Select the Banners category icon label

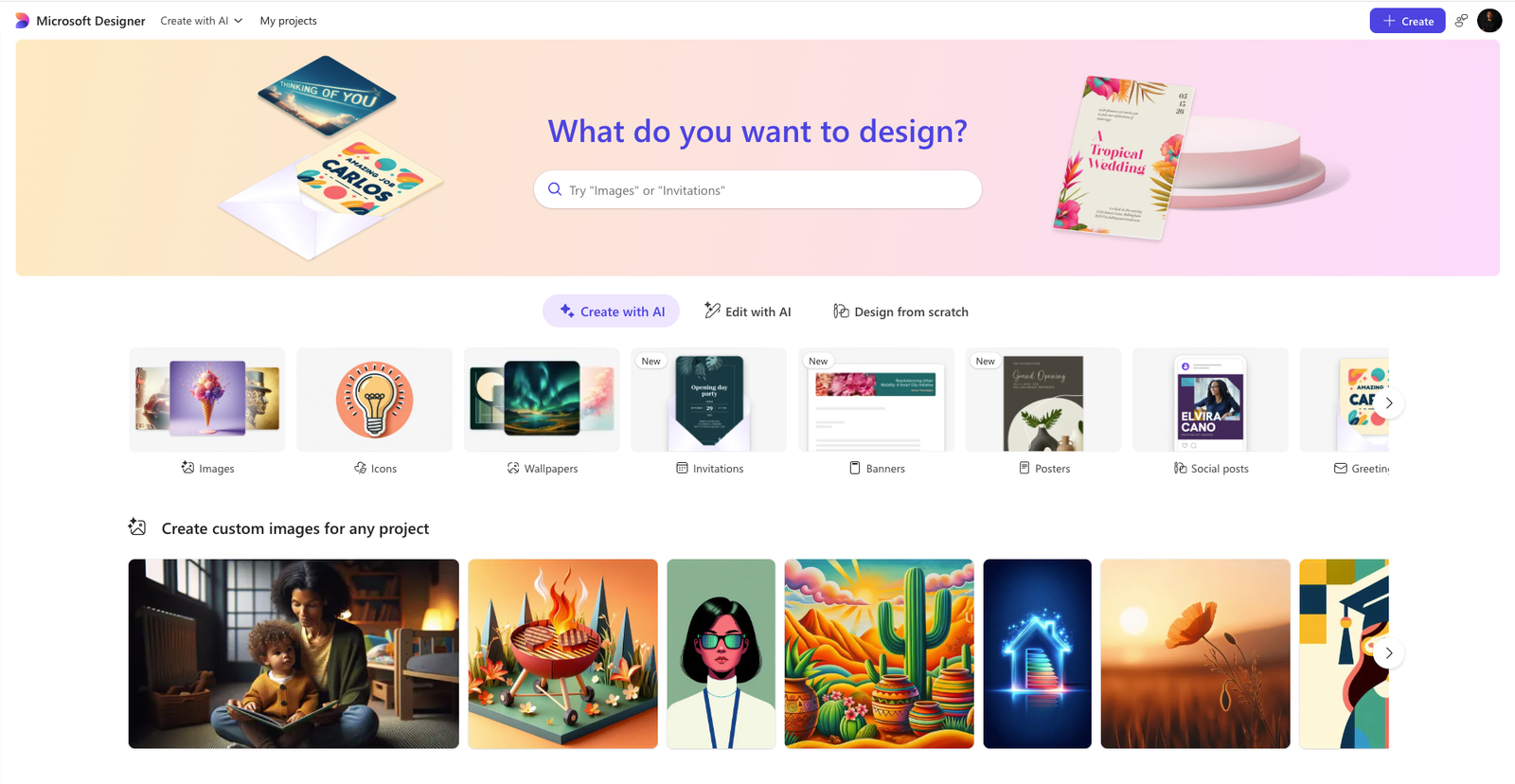(x=877, y=468)
